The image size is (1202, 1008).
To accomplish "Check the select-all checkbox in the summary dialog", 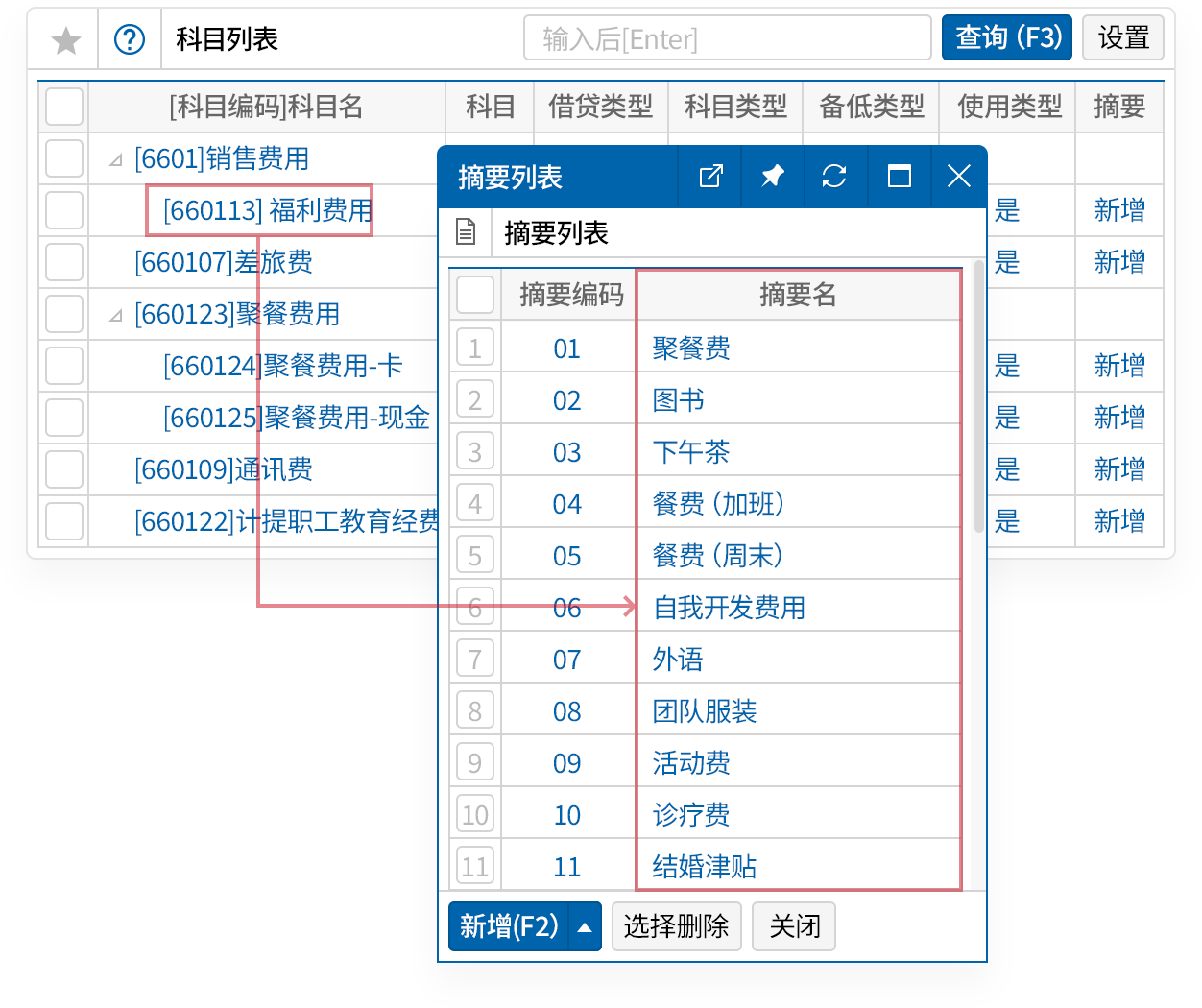I will (x=474, y=295).
